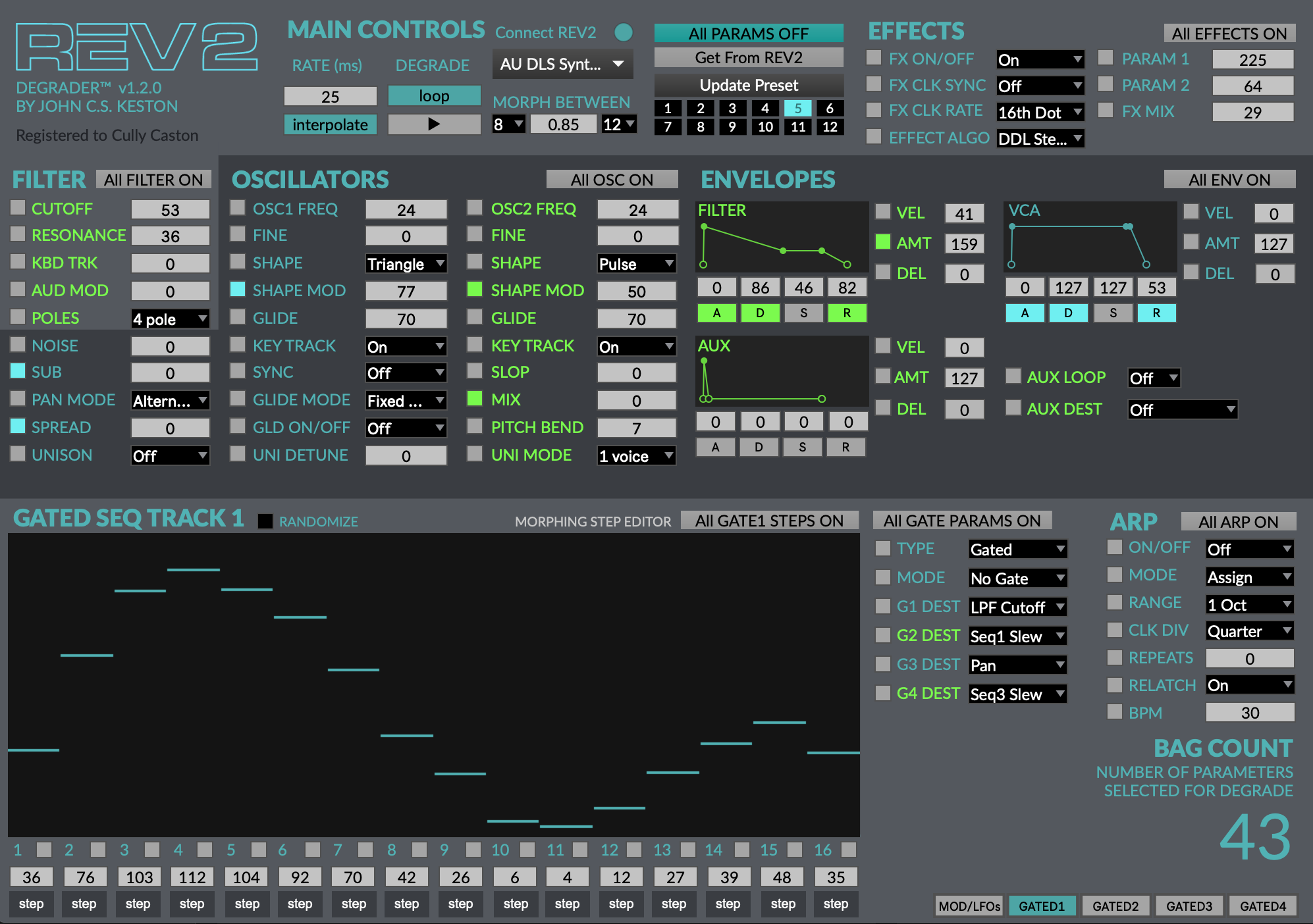
Task: Toggle the step 16 checkbox in sequencer
Action: tap(849, 850)
